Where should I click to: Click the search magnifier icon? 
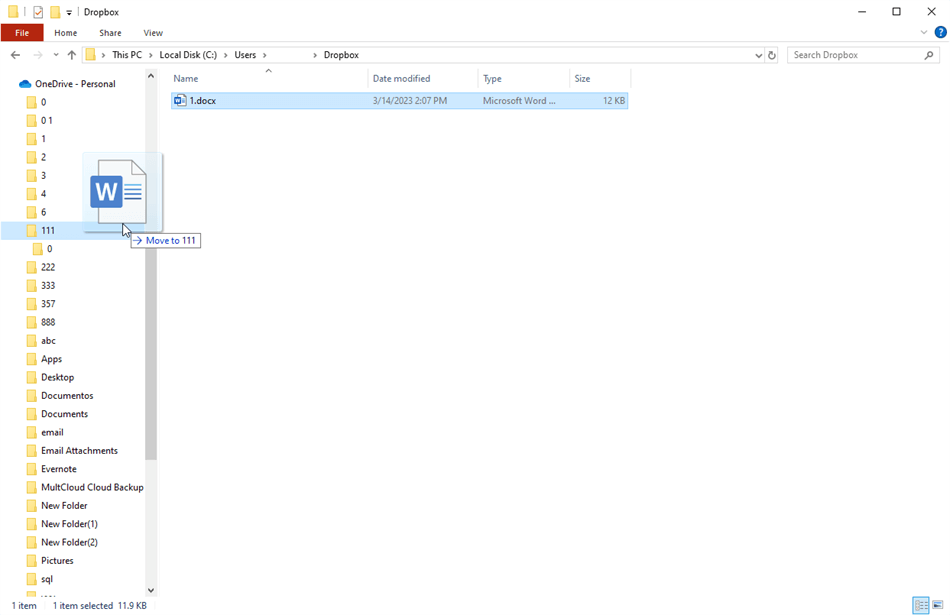929,55
